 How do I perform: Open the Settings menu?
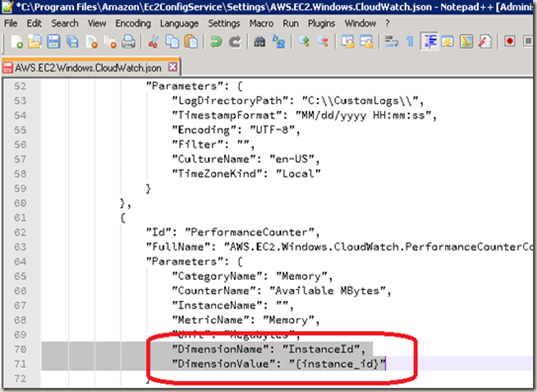[224, 23]
